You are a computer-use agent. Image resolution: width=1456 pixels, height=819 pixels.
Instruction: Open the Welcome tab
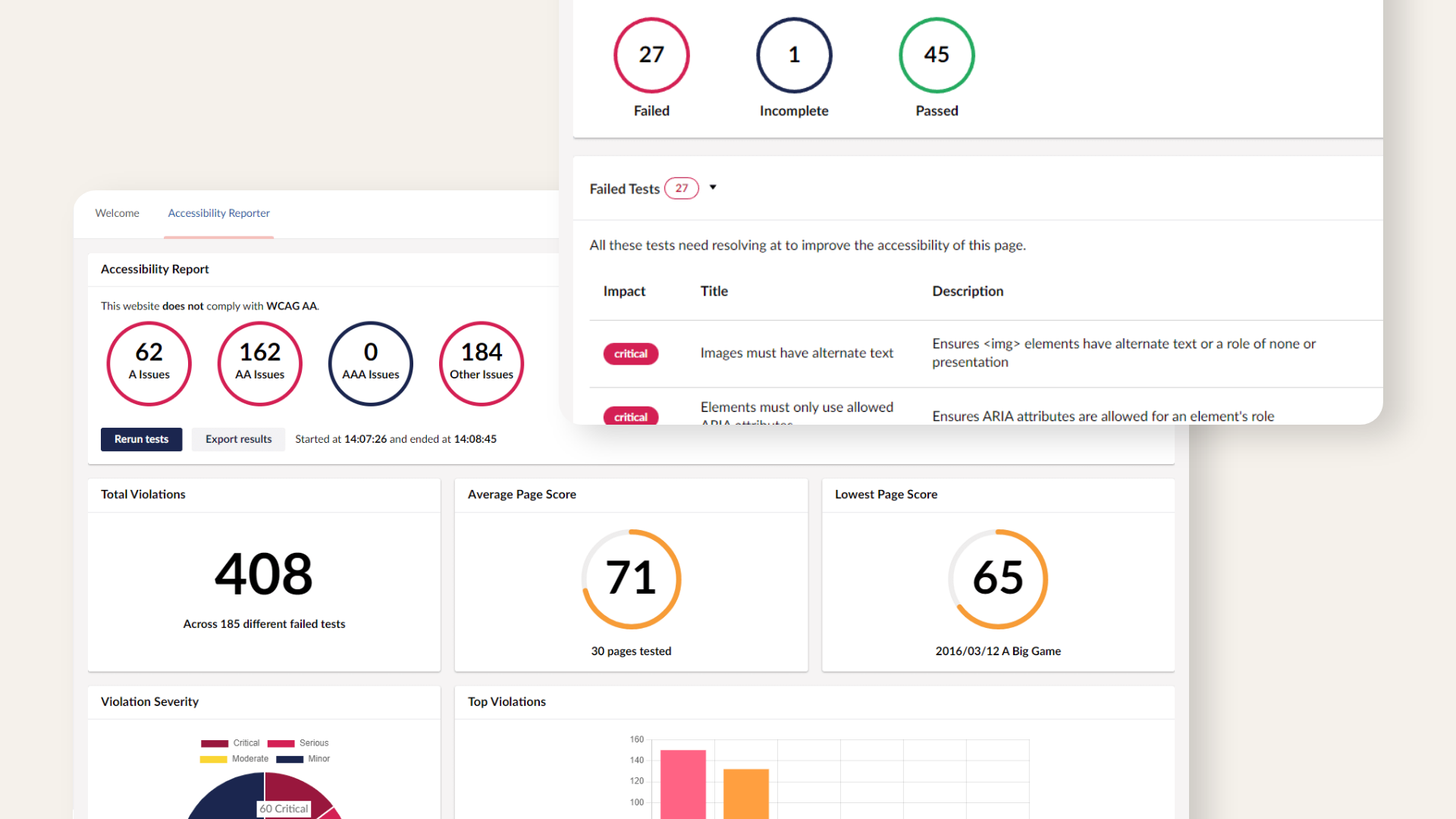(x=117, y=213)
